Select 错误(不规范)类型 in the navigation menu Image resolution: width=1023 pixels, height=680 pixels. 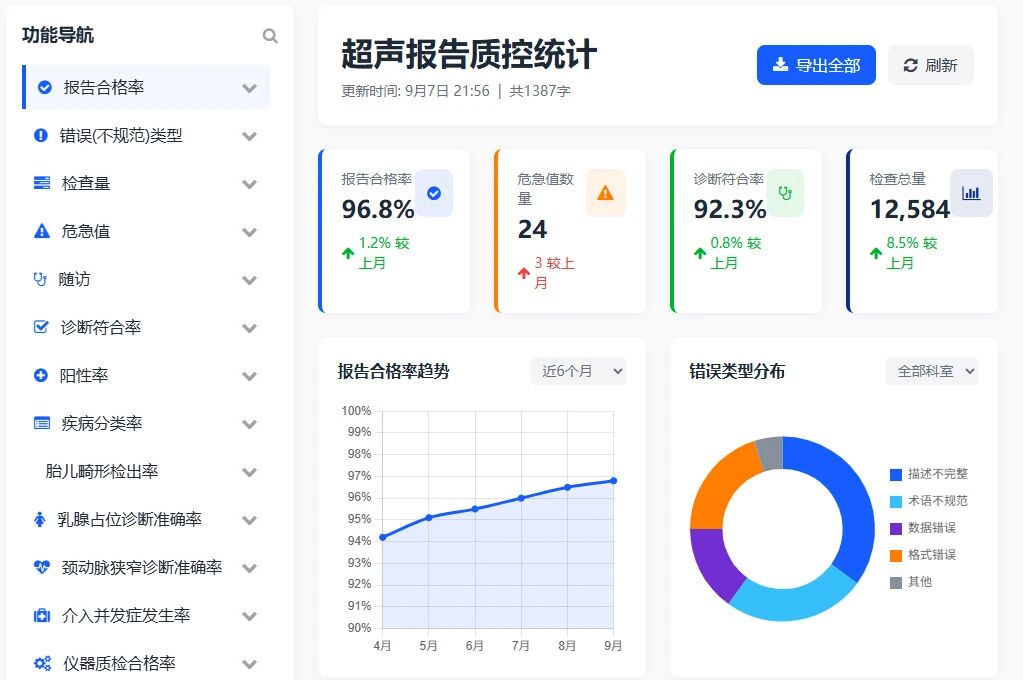click(x=121, y=136)
